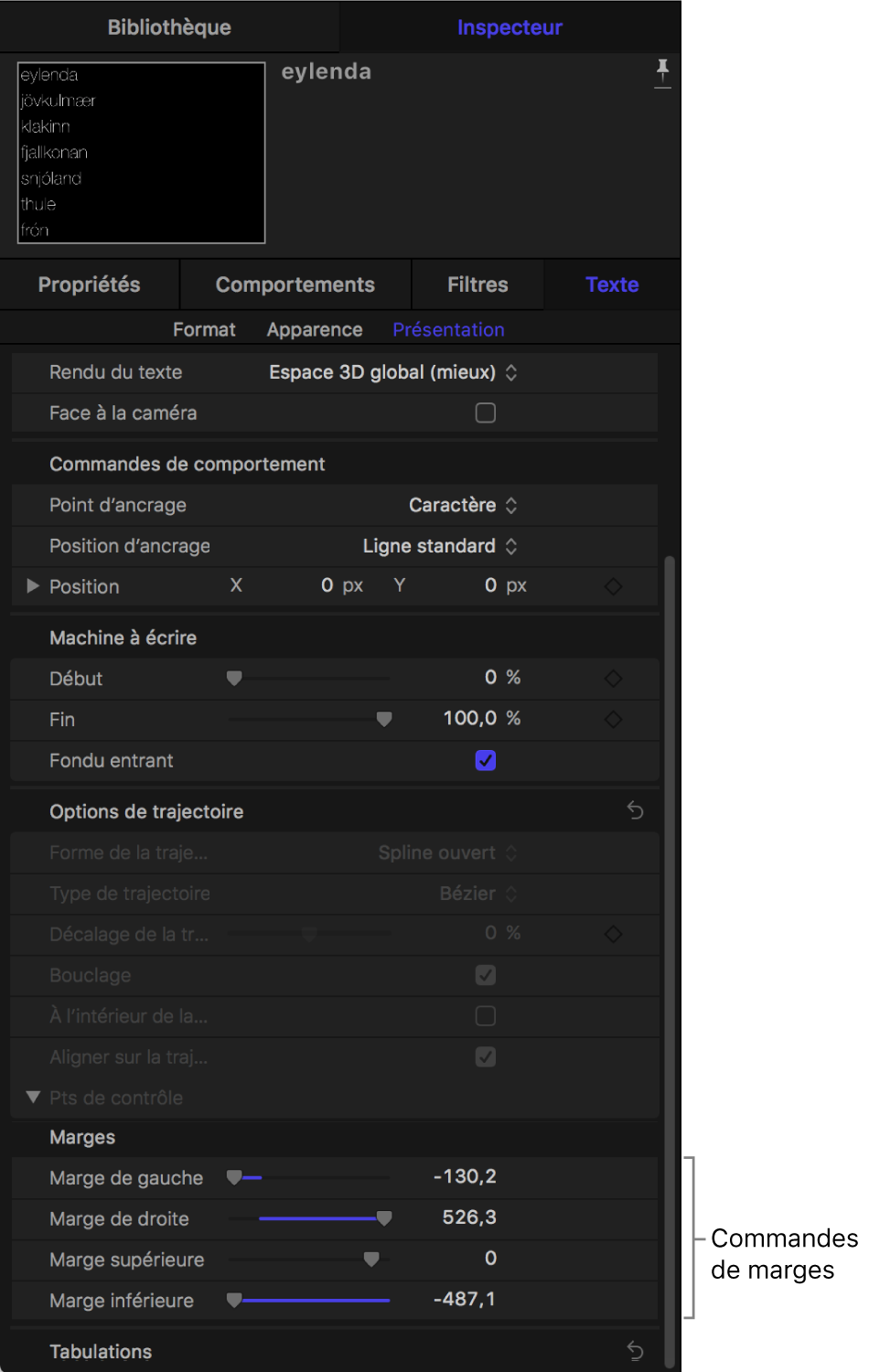
Task: Select the Format sub-pane
Action: (204, 329)
